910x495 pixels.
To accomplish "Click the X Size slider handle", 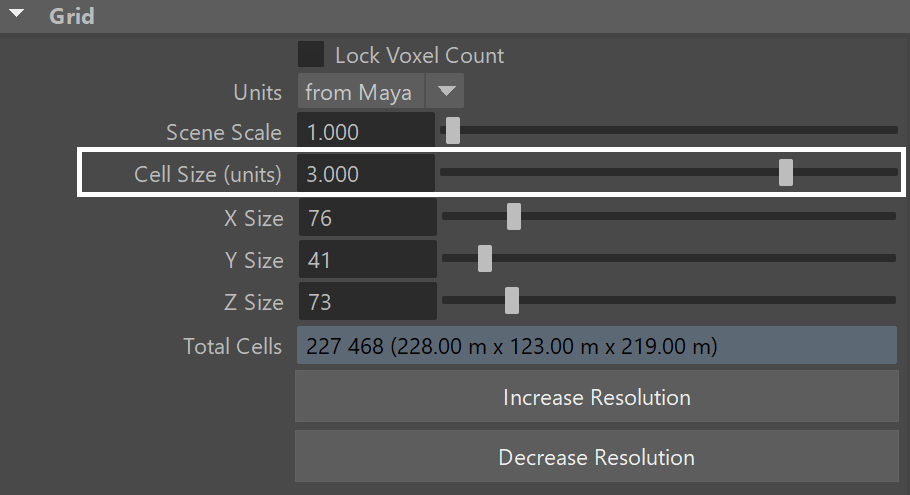I will pos(514,216).
